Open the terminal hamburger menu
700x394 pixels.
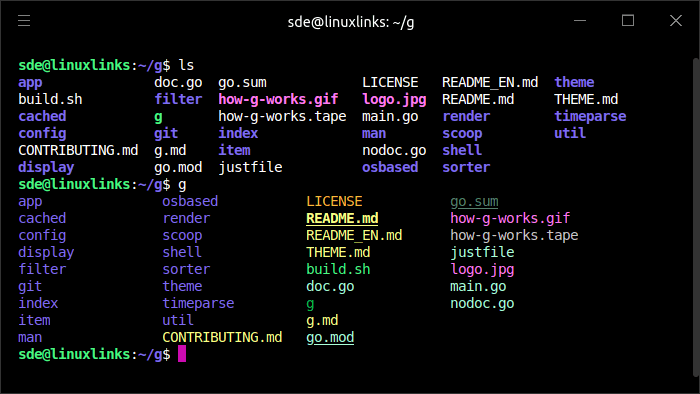[24, 21]
